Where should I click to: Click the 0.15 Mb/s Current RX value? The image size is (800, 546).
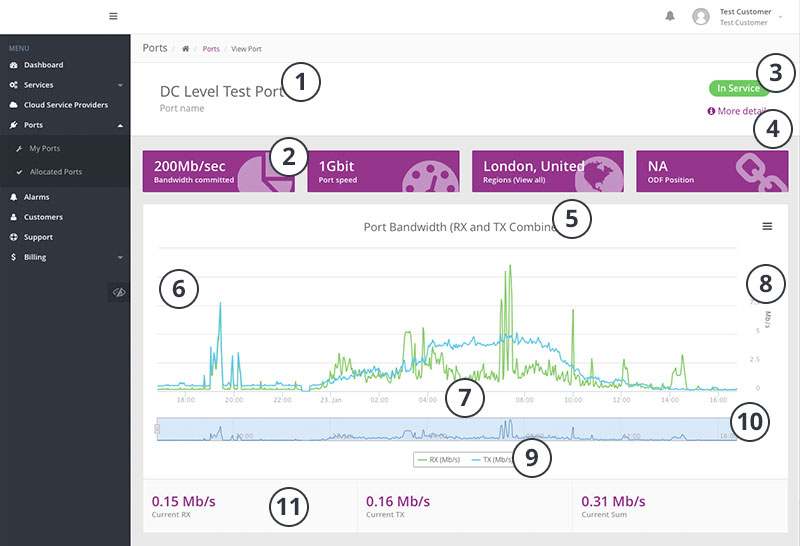(183, 502)
